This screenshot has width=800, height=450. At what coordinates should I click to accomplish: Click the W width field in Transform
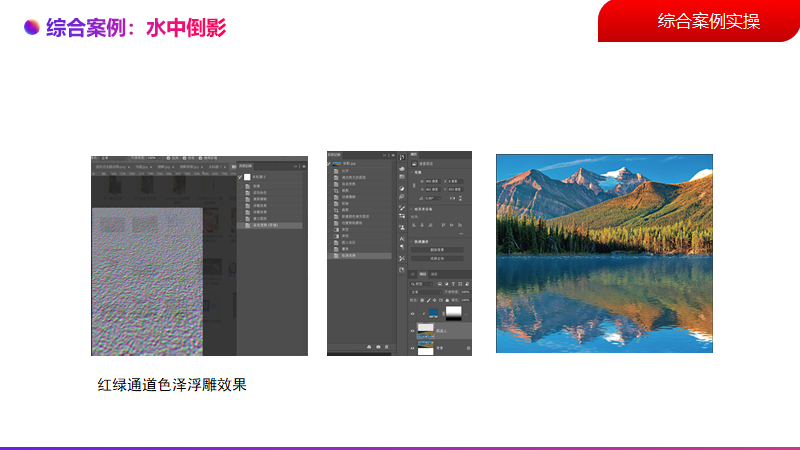click(x=433, y=181)
